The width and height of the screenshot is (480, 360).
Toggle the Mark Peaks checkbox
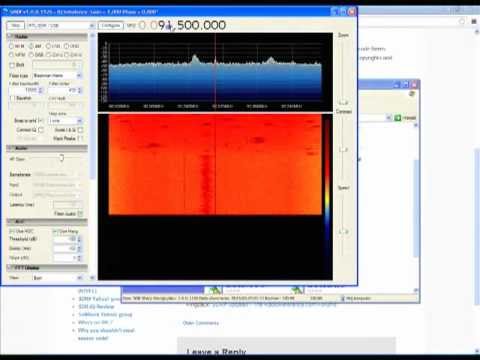[80, 138]
